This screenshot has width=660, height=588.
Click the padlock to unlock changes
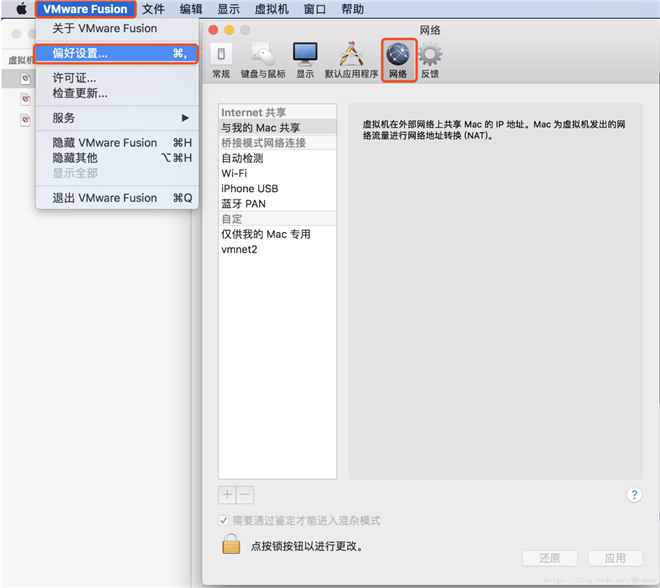coord(231,544)
